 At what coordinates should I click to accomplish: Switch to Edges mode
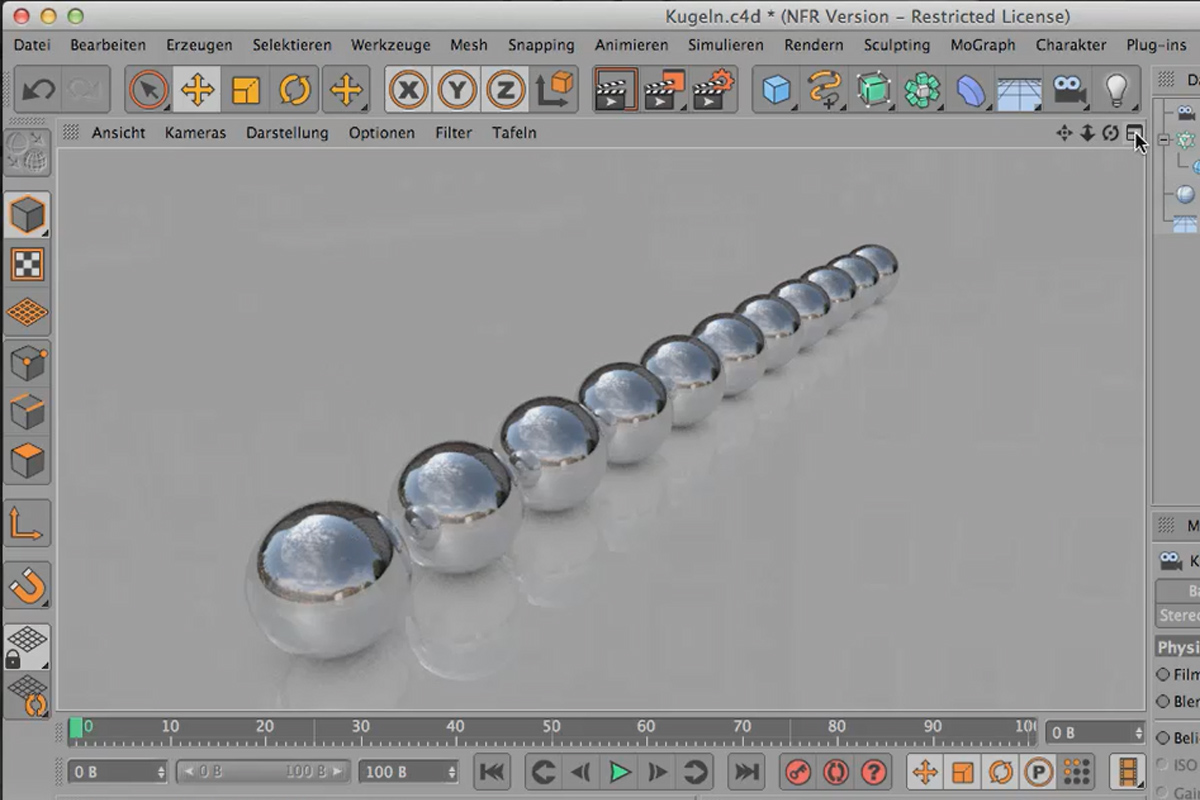pyautogui.click(x=27, y=412)
